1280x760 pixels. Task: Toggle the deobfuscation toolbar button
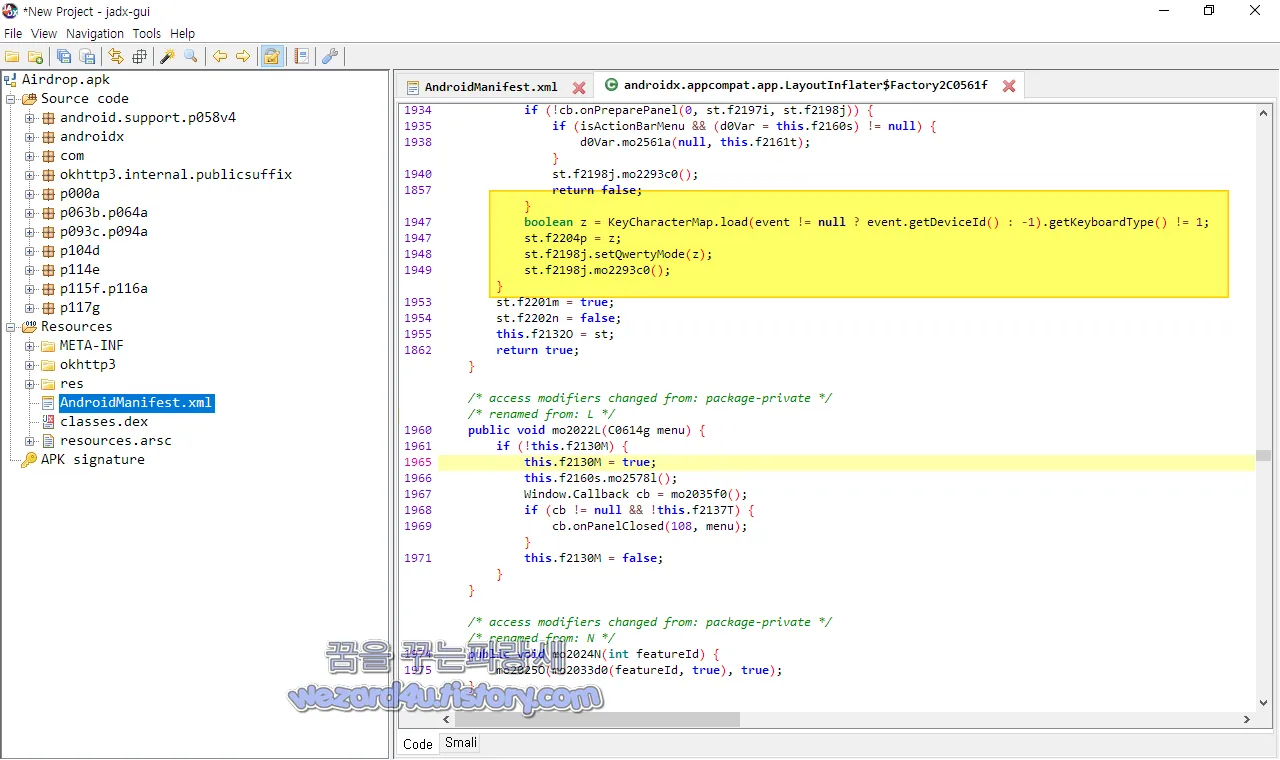(271, 57)
